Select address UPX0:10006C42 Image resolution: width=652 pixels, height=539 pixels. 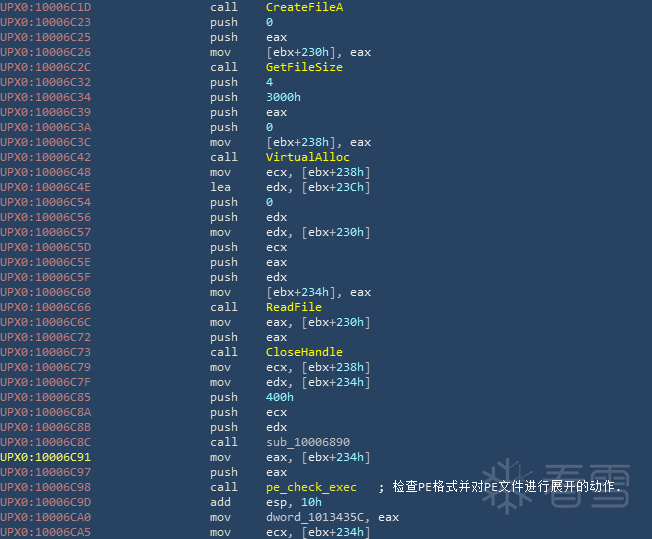pos(45,157)
